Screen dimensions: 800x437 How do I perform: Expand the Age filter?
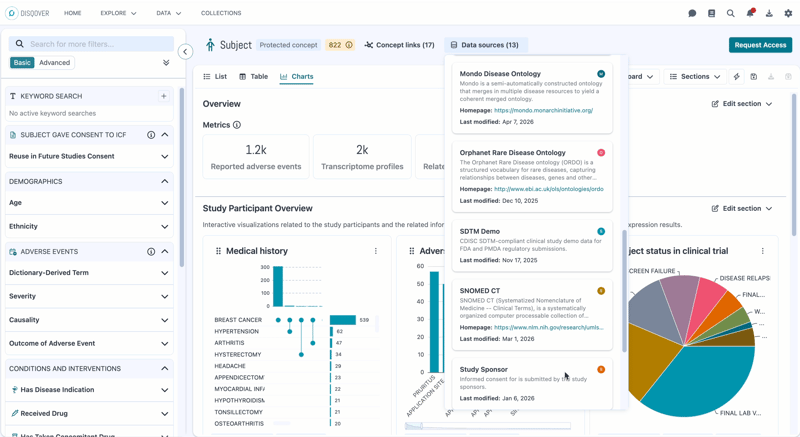(x=89, y=202)
